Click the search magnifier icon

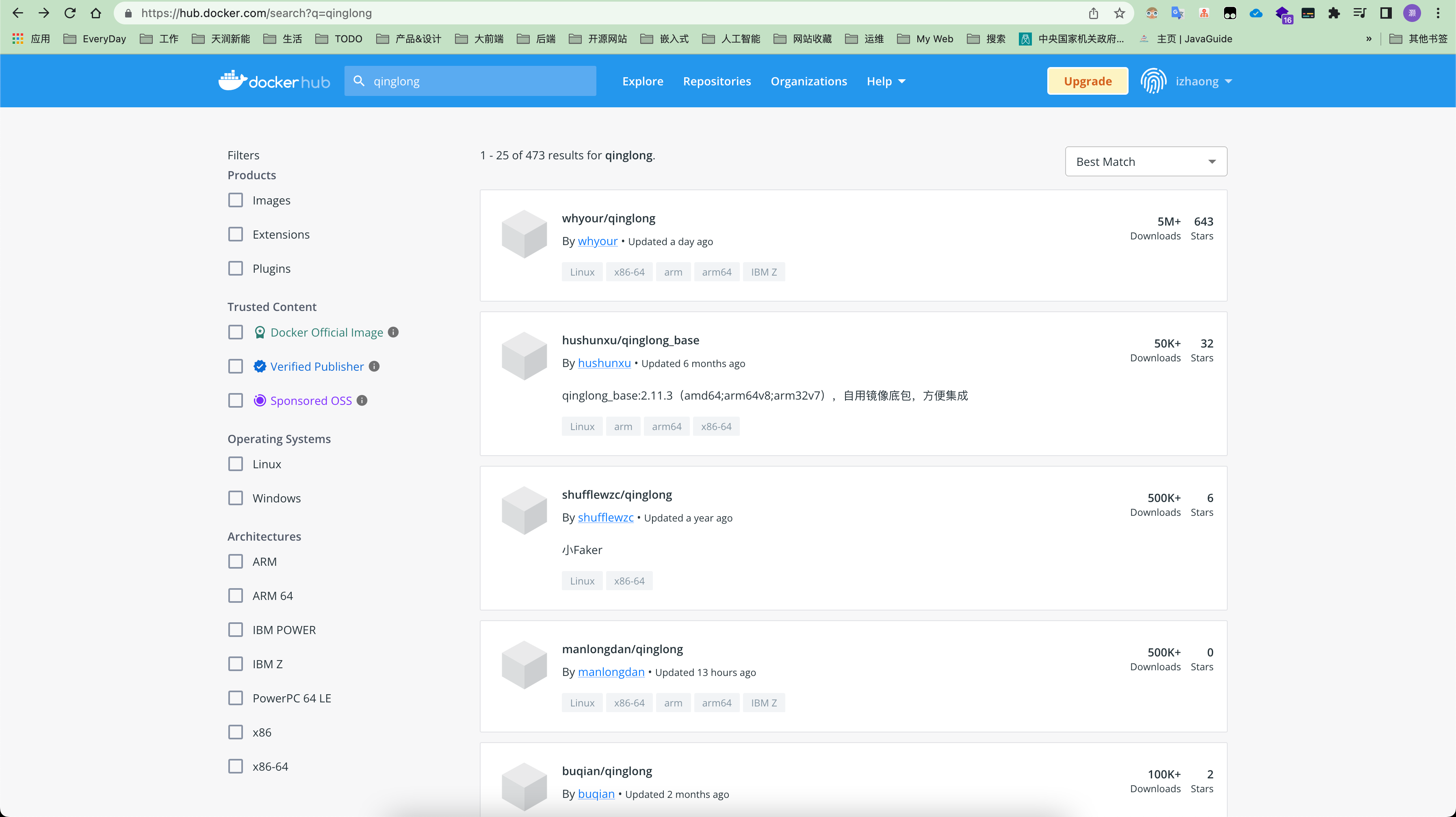[359, 81]
